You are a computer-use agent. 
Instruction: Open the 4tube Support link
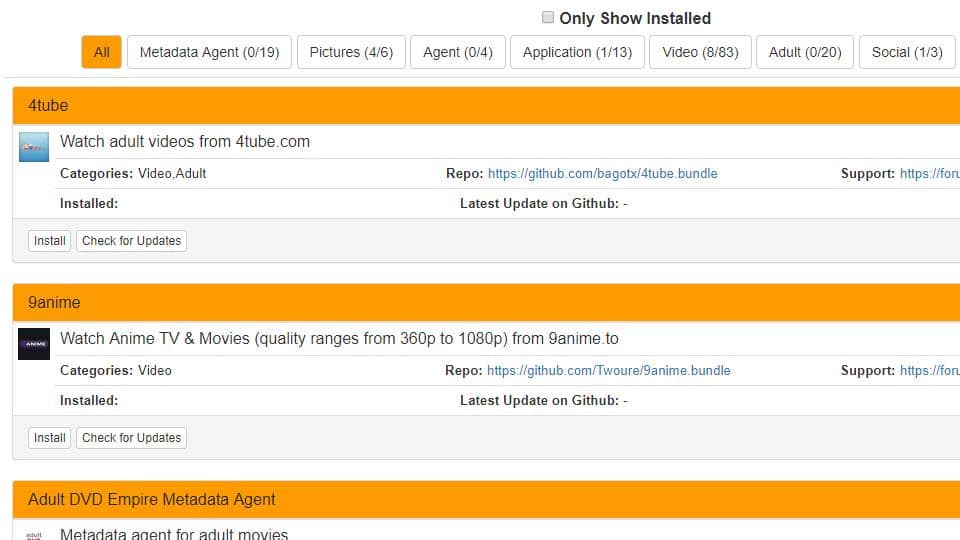coord(929,173)
